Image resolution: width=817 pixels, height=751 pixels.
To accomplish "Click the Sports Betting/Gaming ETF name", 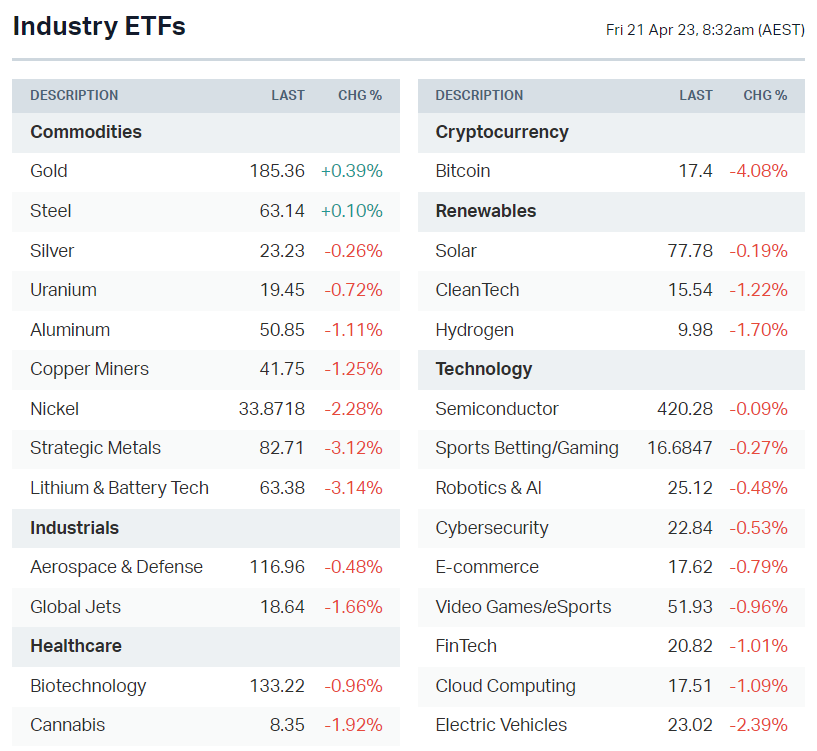I will pyautogui.click(x=527, y=448).
